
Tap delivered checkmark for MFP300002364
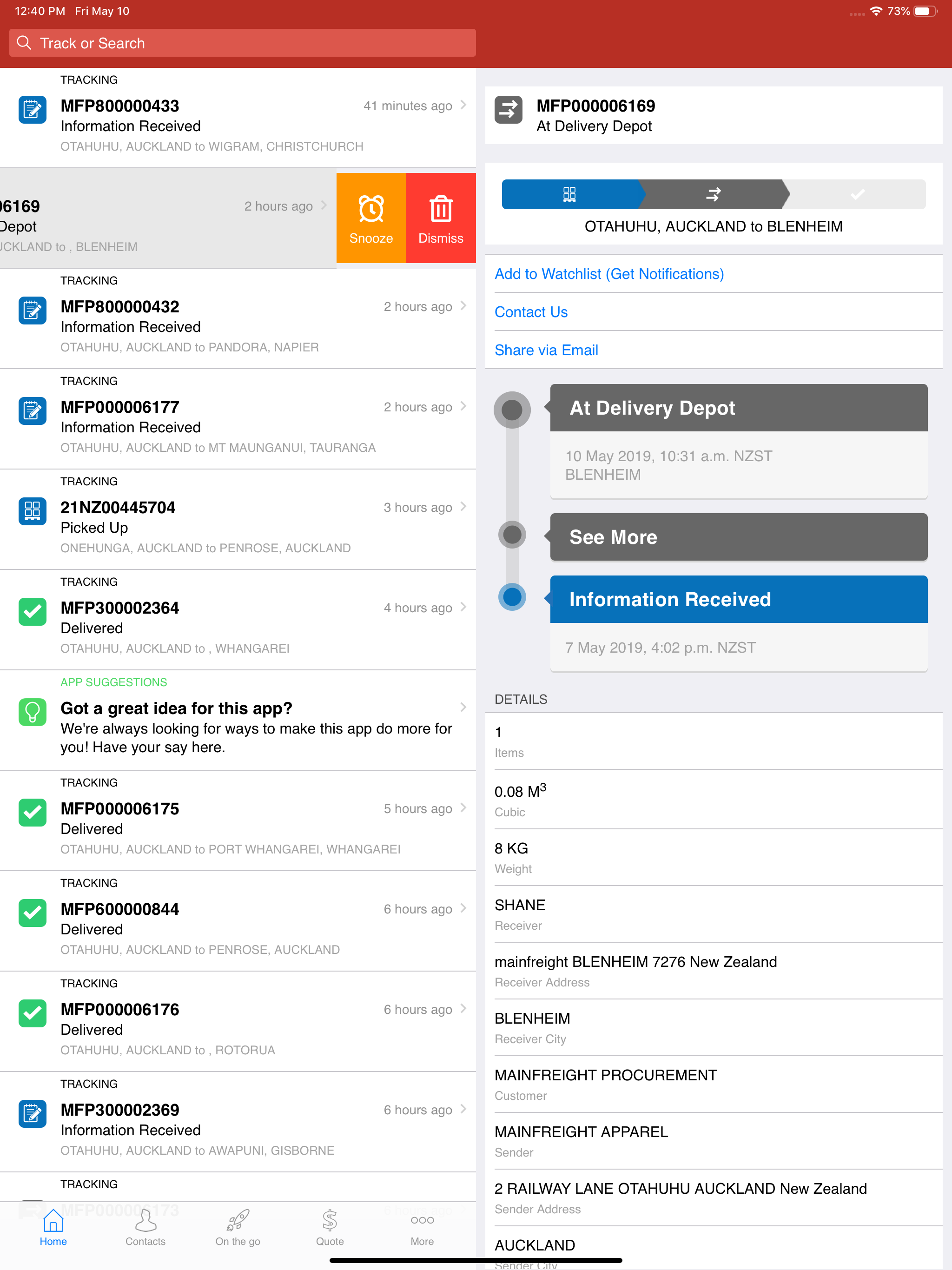33,612
